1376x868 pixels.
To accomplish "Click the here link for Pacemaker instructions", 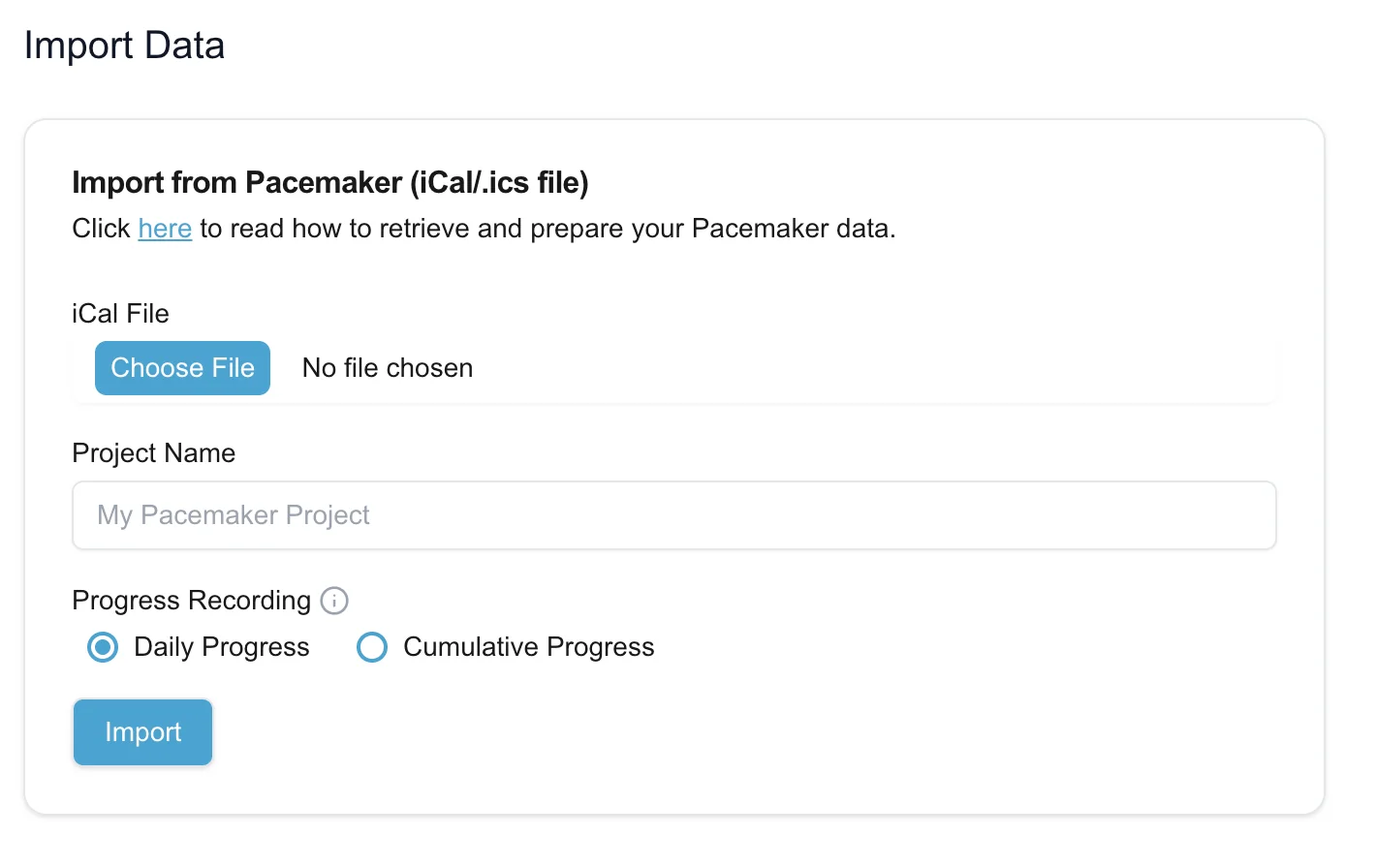I will tap(165, 229).
